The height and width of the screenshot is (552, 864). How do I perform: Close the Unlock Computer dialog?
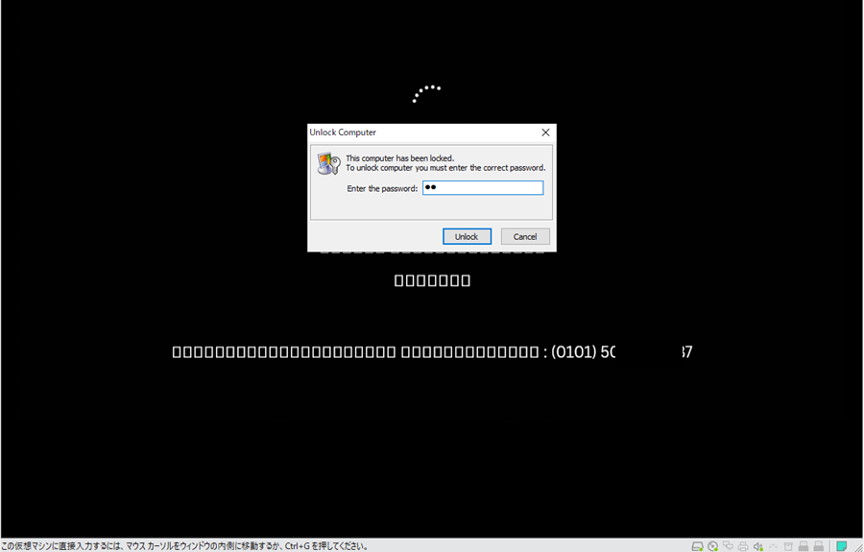(x=546, y=132)
